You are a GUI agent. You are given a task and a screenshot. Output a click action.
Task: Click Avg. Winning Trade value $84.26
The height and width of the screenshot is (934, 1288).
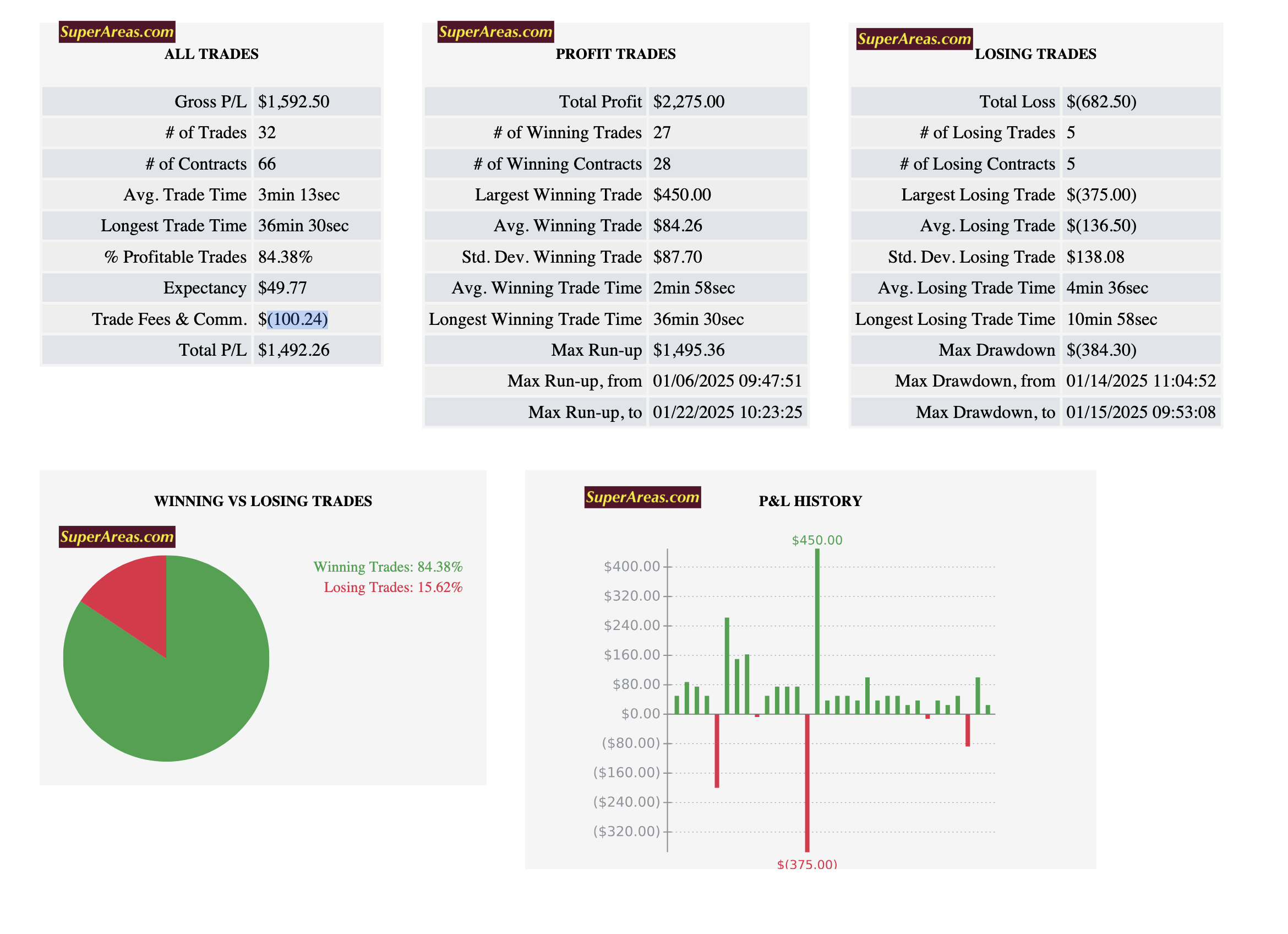click(678, 226)
